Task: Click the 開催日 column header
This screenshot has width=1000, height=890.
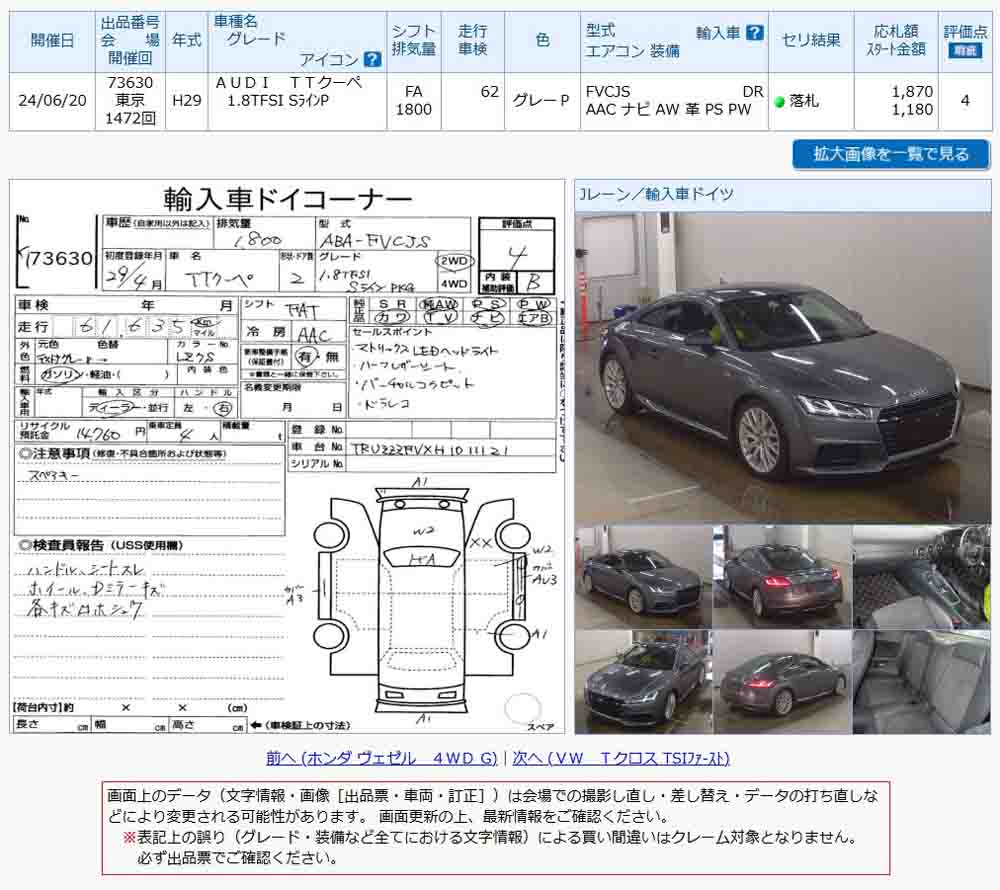Action: pos(52,41)
